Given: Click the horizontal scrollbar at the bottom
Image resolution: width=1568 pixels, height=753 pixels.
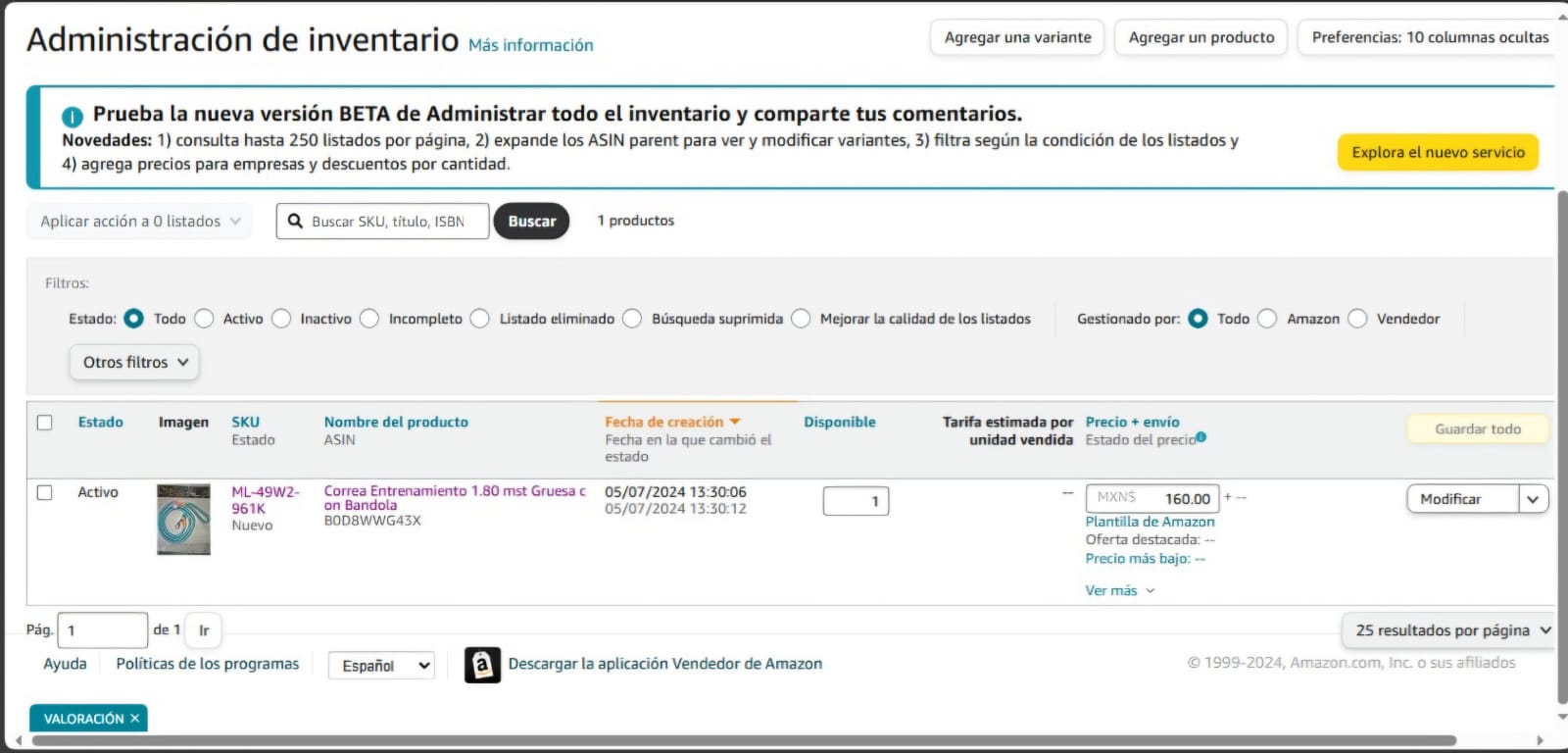Looking at the screenshot, I should click(745, 741).
